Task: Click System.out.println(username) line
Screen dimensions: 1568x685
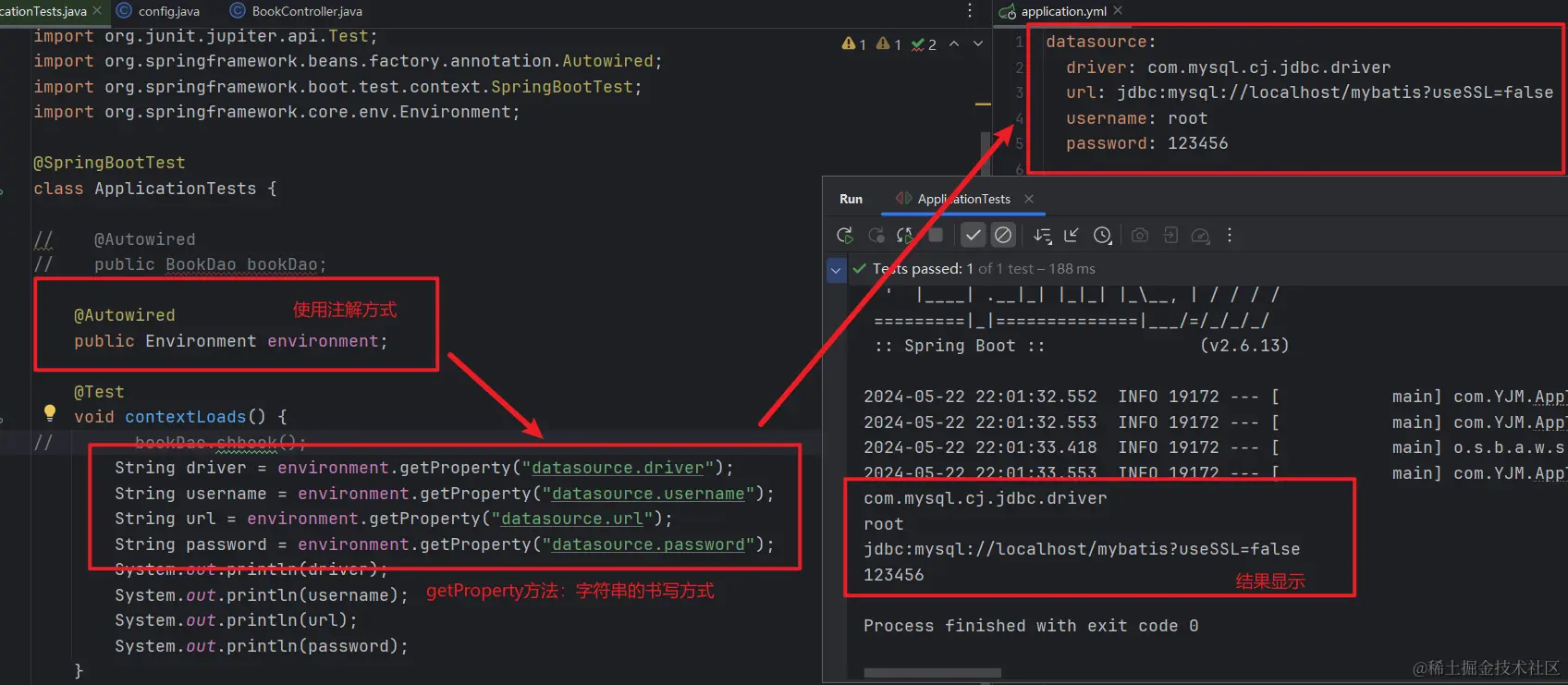Action: [262, 595]
